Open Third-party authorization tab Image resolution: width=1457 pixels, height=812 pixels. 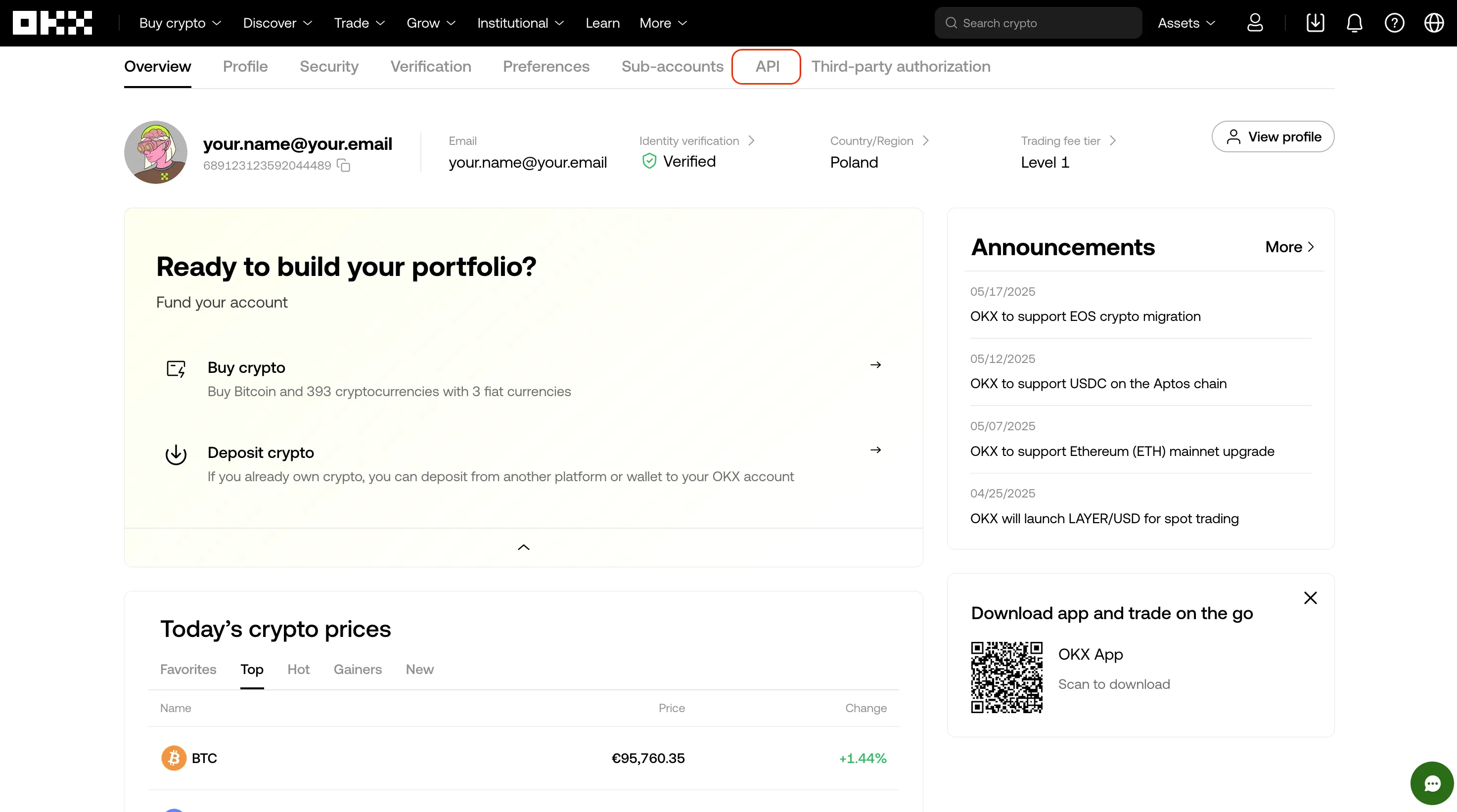click(x=901, y=66)
